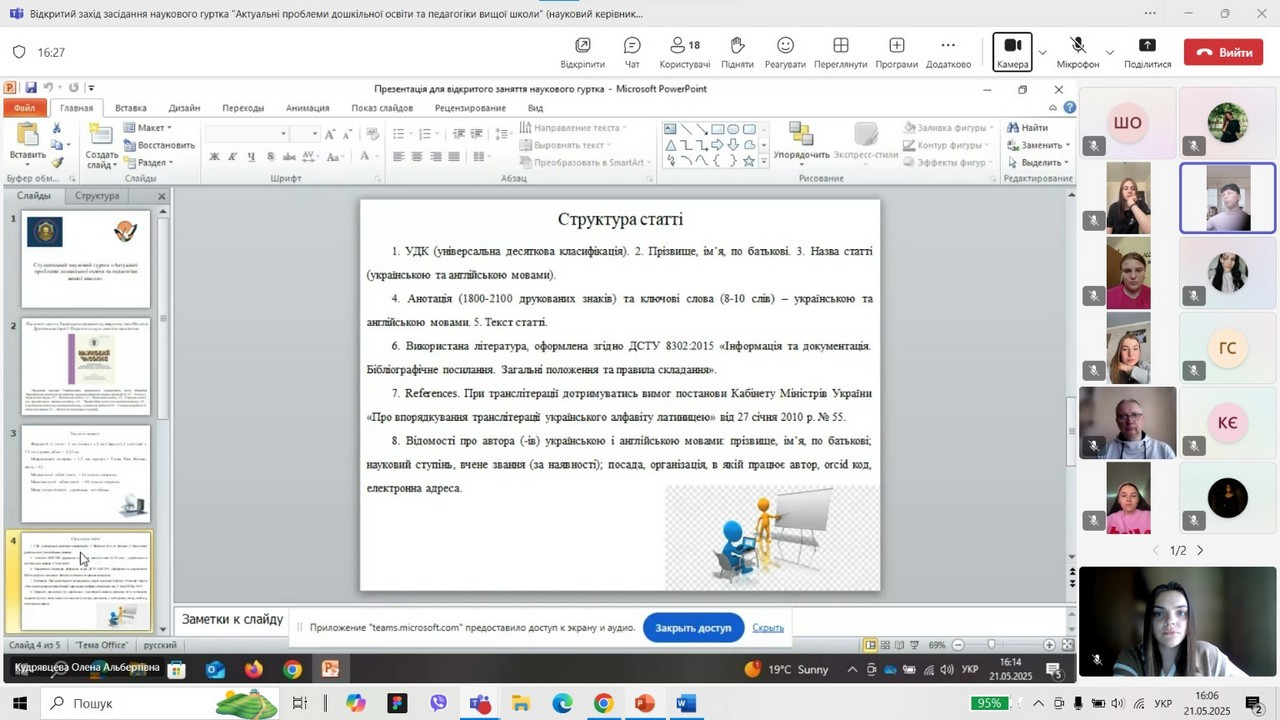Open the view layout options (Переглянути)
The height and width of the screenshot is (720, 1280).
pos(841,52)
